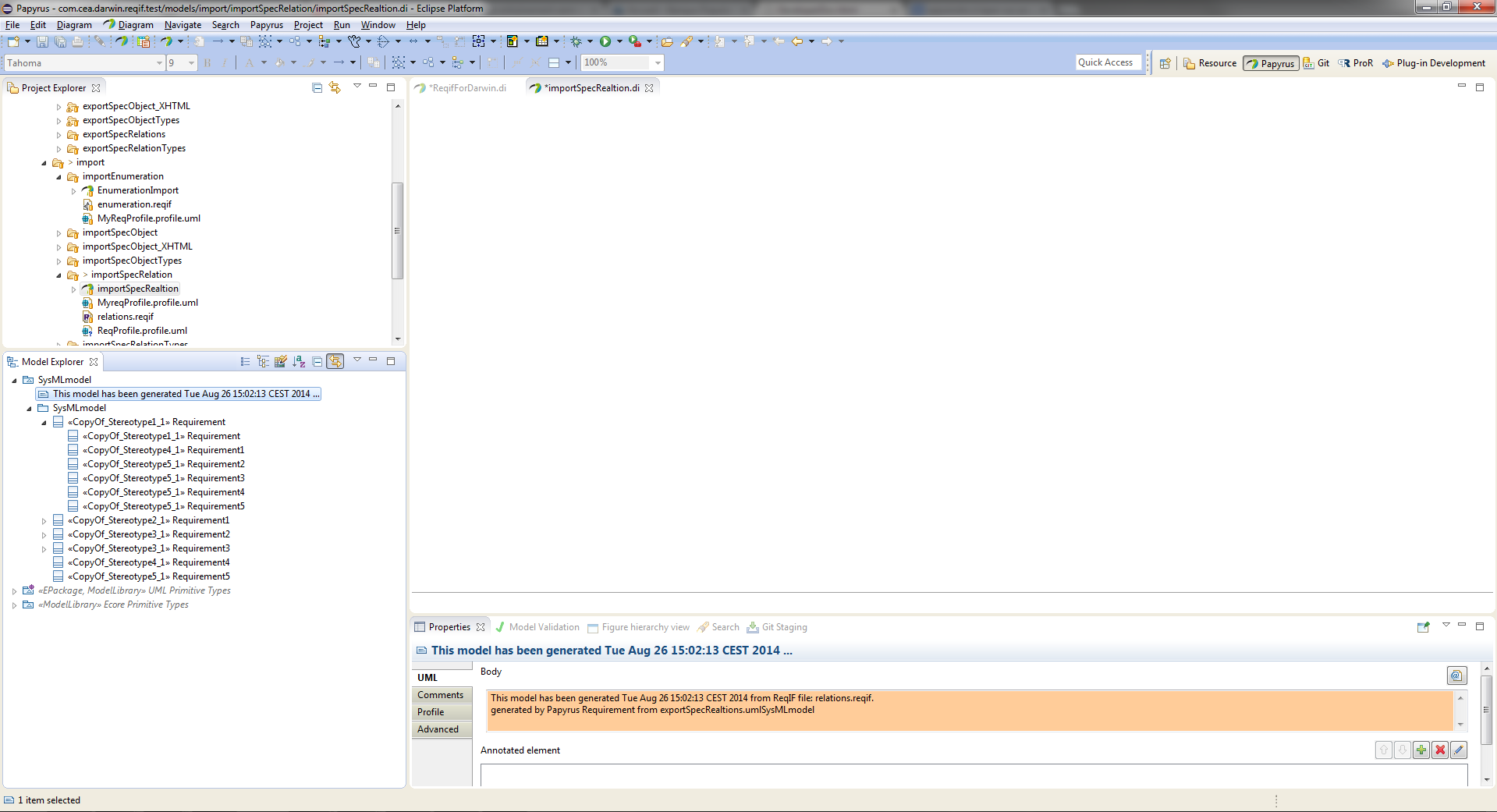Image resolution: width=1497 pixels, height=812 pixels.
Task: Open Figure hierarchy view tab
Action: pyautogui.click(x=639, y=627)
